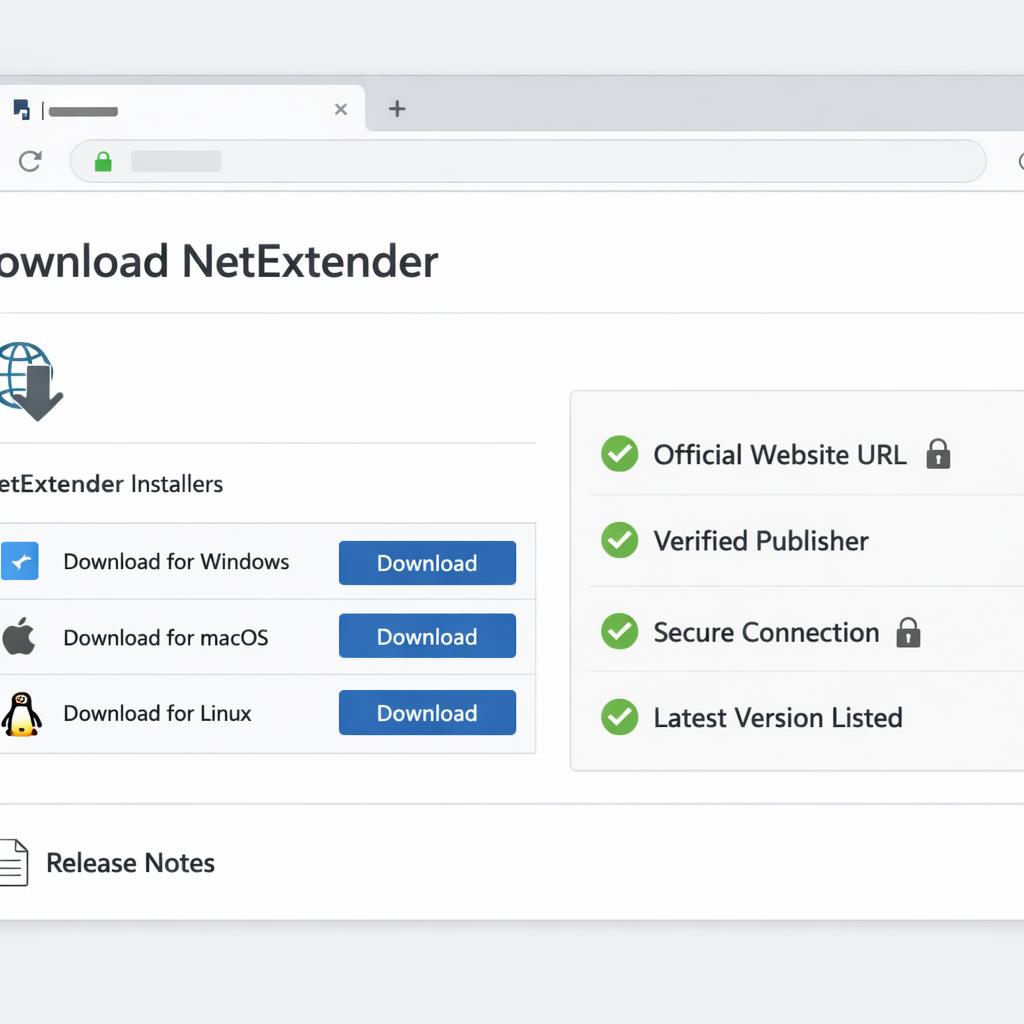The image size is (1024, 1024).
Task: Click the tab favicon icon
Action: [22, 110]
